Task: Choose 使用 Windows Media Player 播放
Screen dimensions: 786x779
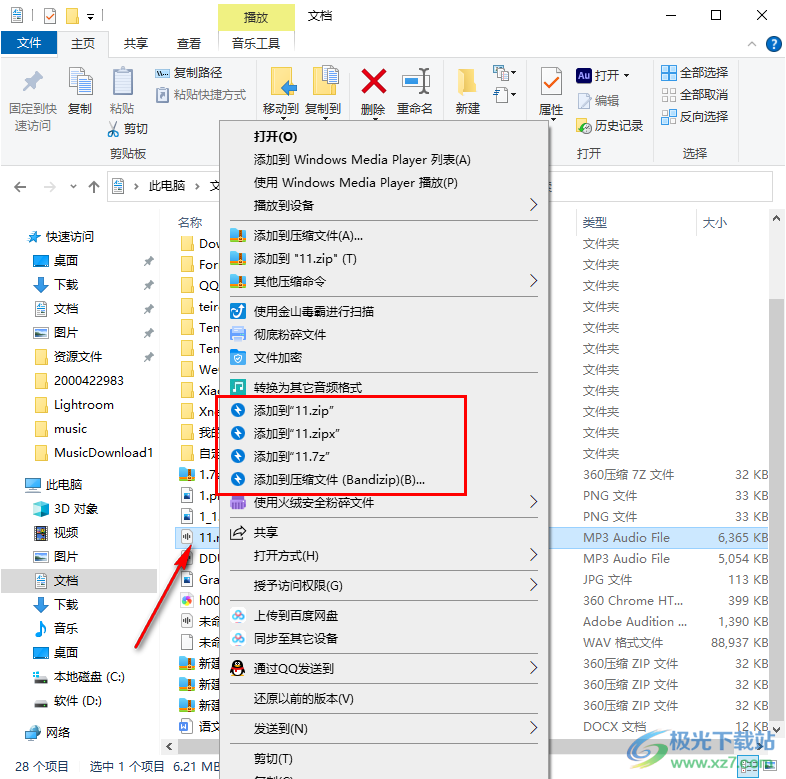Action: 383,183
